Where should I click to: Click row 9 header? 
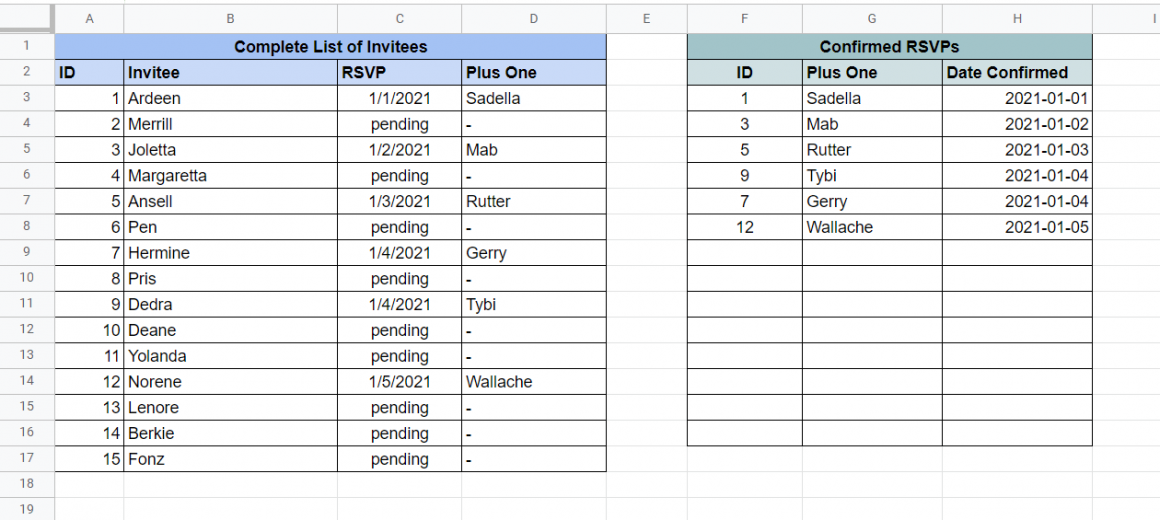pos(27,253)
